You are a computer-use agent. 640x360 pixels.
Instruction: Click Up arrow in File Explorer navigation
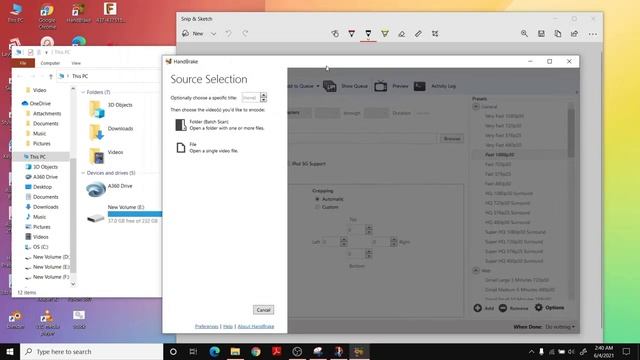pyautogui.click(x=51, y=76)
